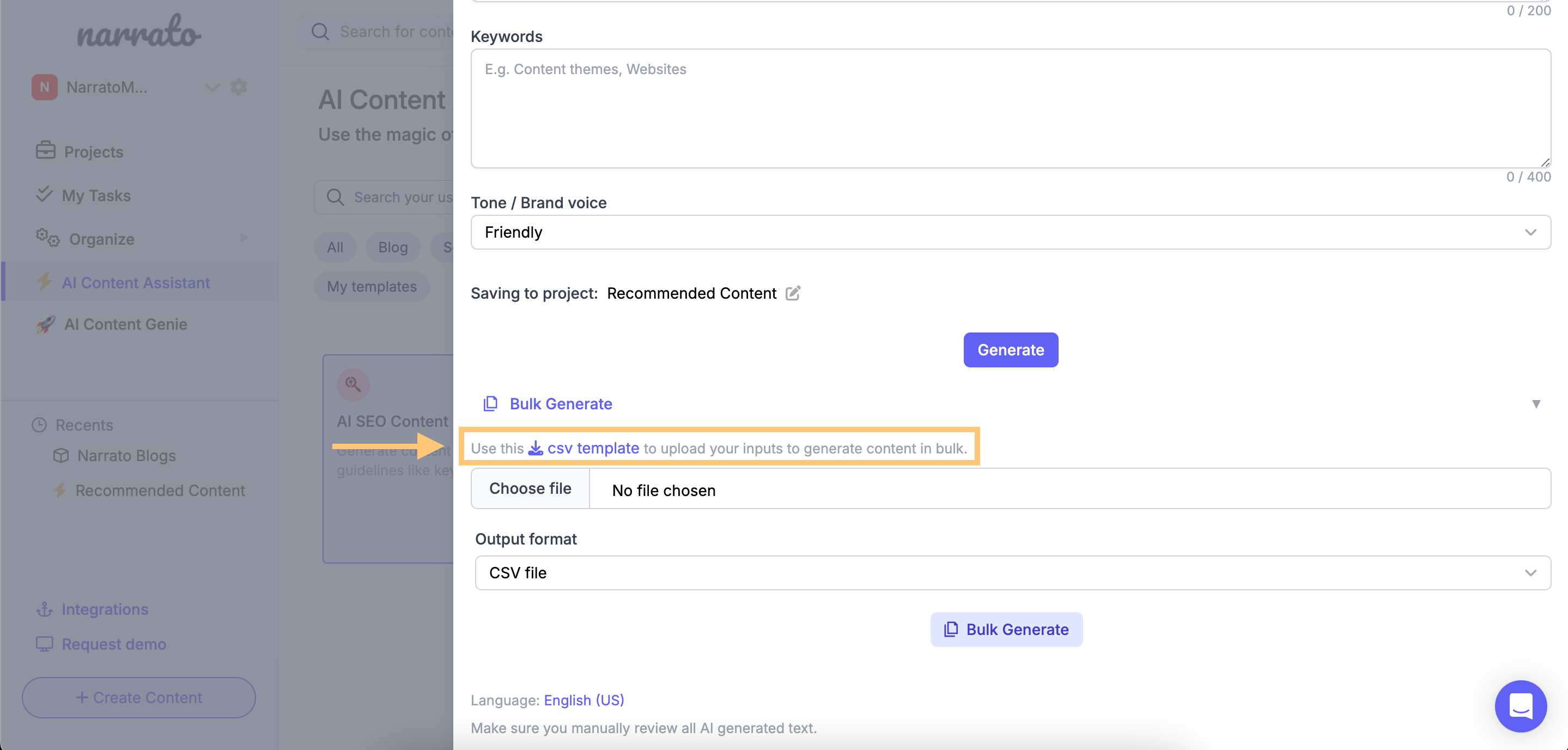Click the Projects briefcase icon
The width and height of the screenshot is (1568, 750).
(x=46, y=150)
